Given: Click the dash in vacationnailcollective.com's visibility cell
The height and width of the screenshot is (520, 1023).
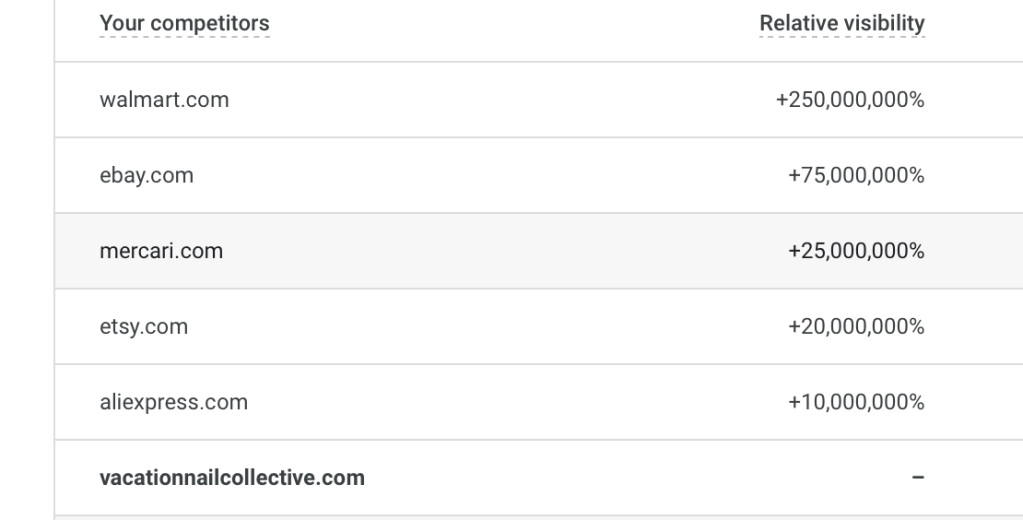Looking at the screenshot, I should 917,478.
